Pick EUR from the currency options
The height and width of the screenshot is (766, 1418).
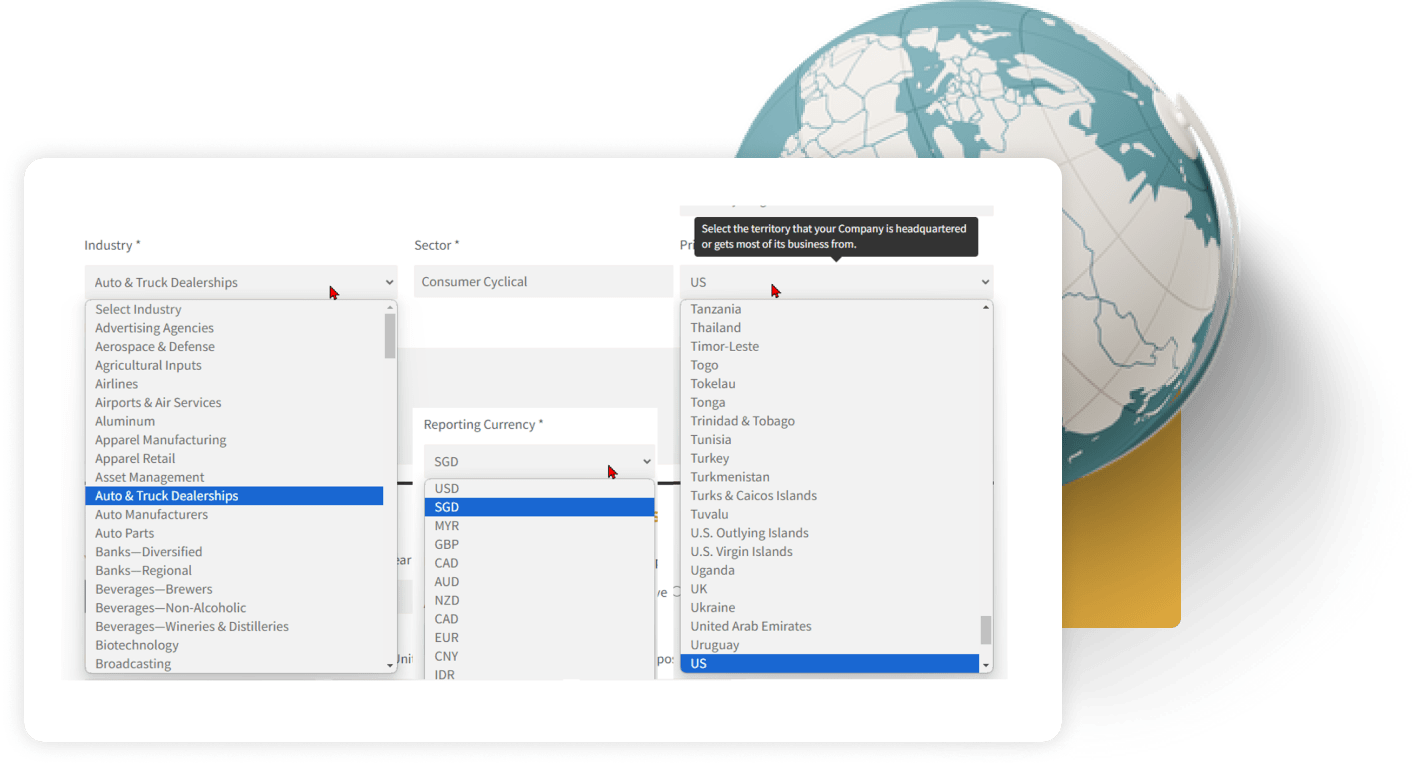click(x=447, y=638)
